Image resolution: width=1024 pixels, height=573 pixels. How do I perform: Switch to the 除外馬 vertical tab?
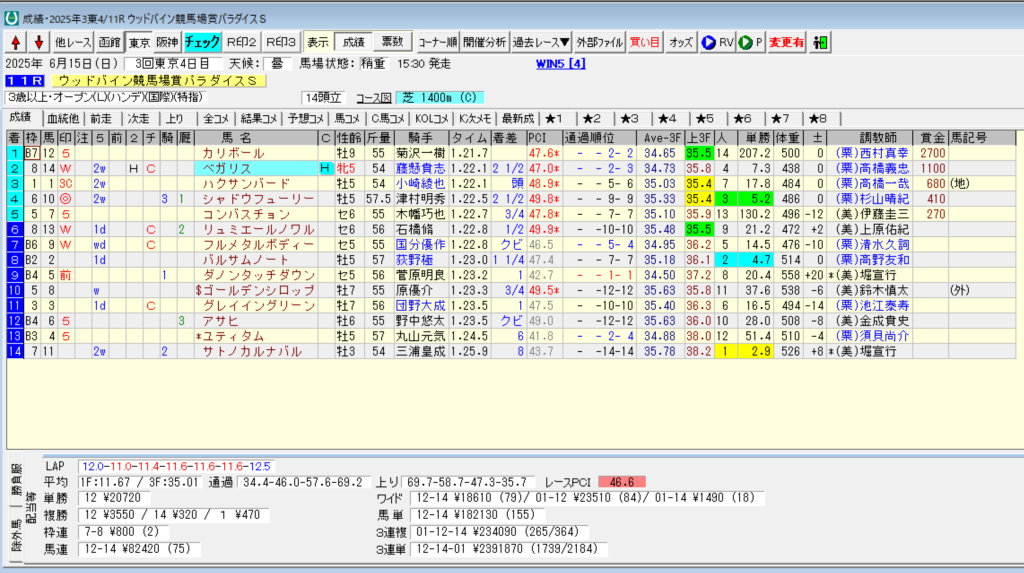(16, 535)
